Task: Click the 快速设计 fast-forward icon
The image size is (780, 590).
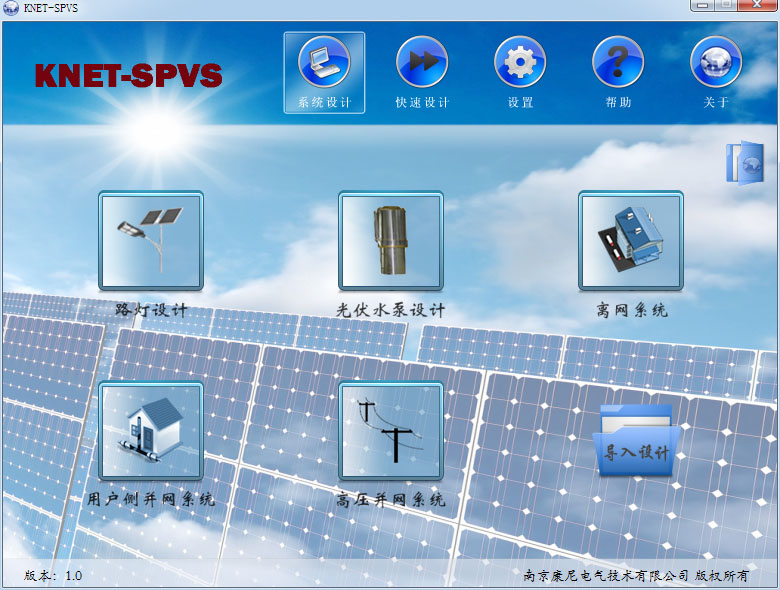Action: 422,62
